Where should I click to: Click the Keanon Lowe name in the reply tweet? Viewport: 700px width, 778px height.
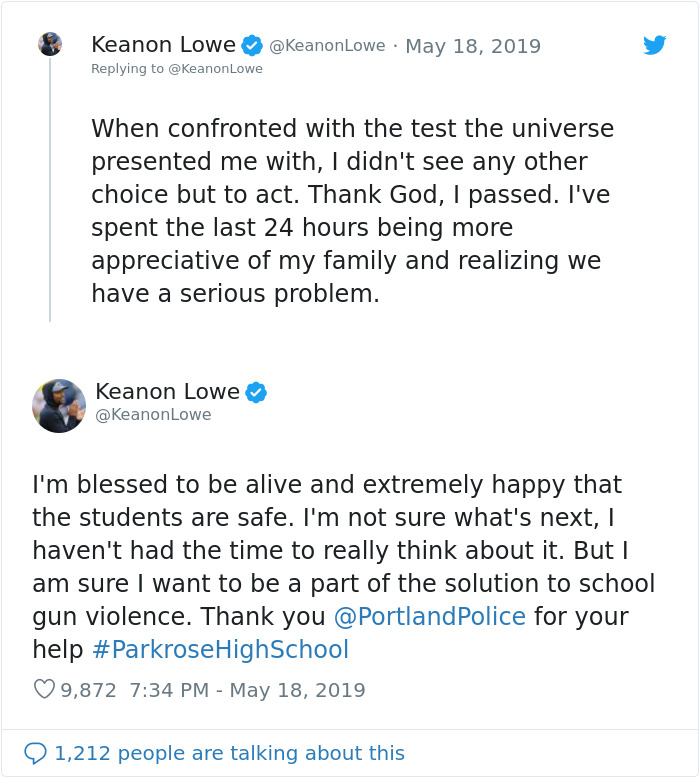(x=163, y=45)
